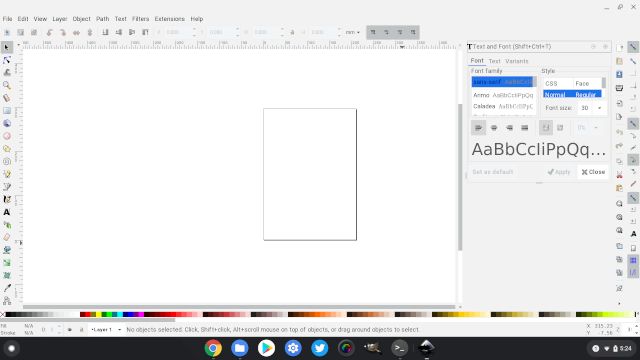Select the Arimo font family
This screenshot has width=640, height=360.
[503, 95]
